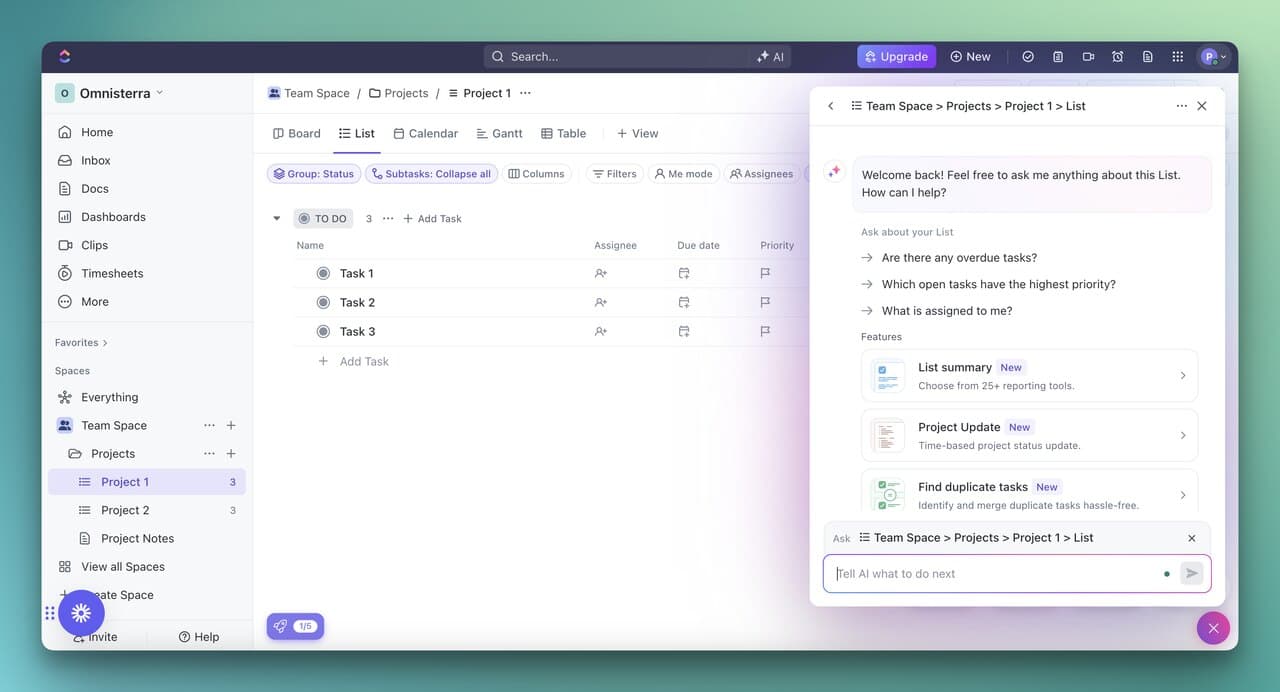Click the send arrow in AI chat input
The height and width of the screenshot is (692, 1280).
coord(1191,573)
